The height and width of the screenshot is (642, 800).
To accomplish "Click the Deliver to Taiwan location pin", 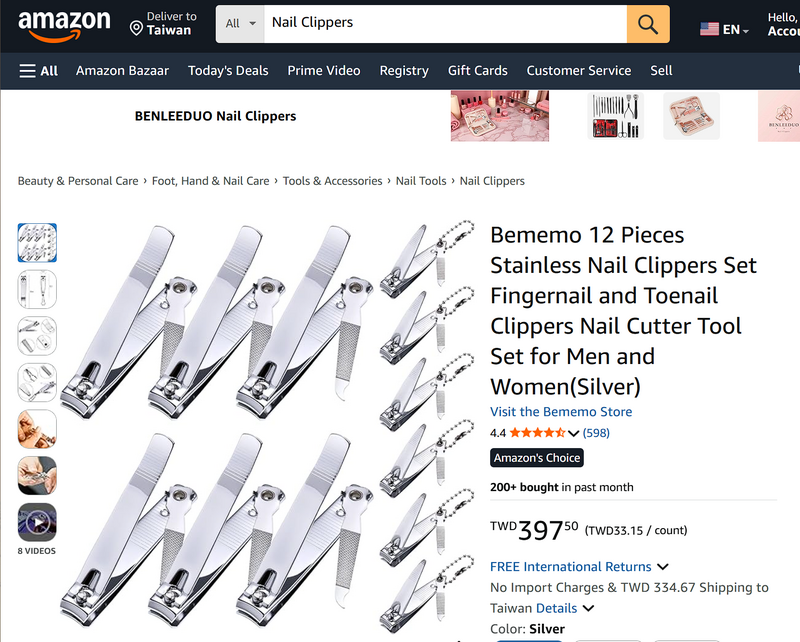I will pos(137,29).
